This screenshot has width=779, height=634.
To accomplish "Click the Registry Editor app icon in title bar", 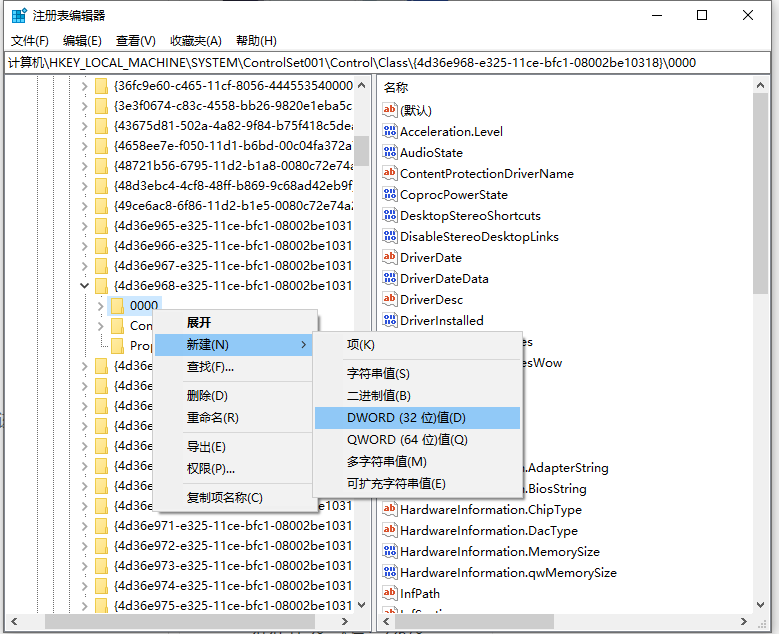I will pos(18,15).
